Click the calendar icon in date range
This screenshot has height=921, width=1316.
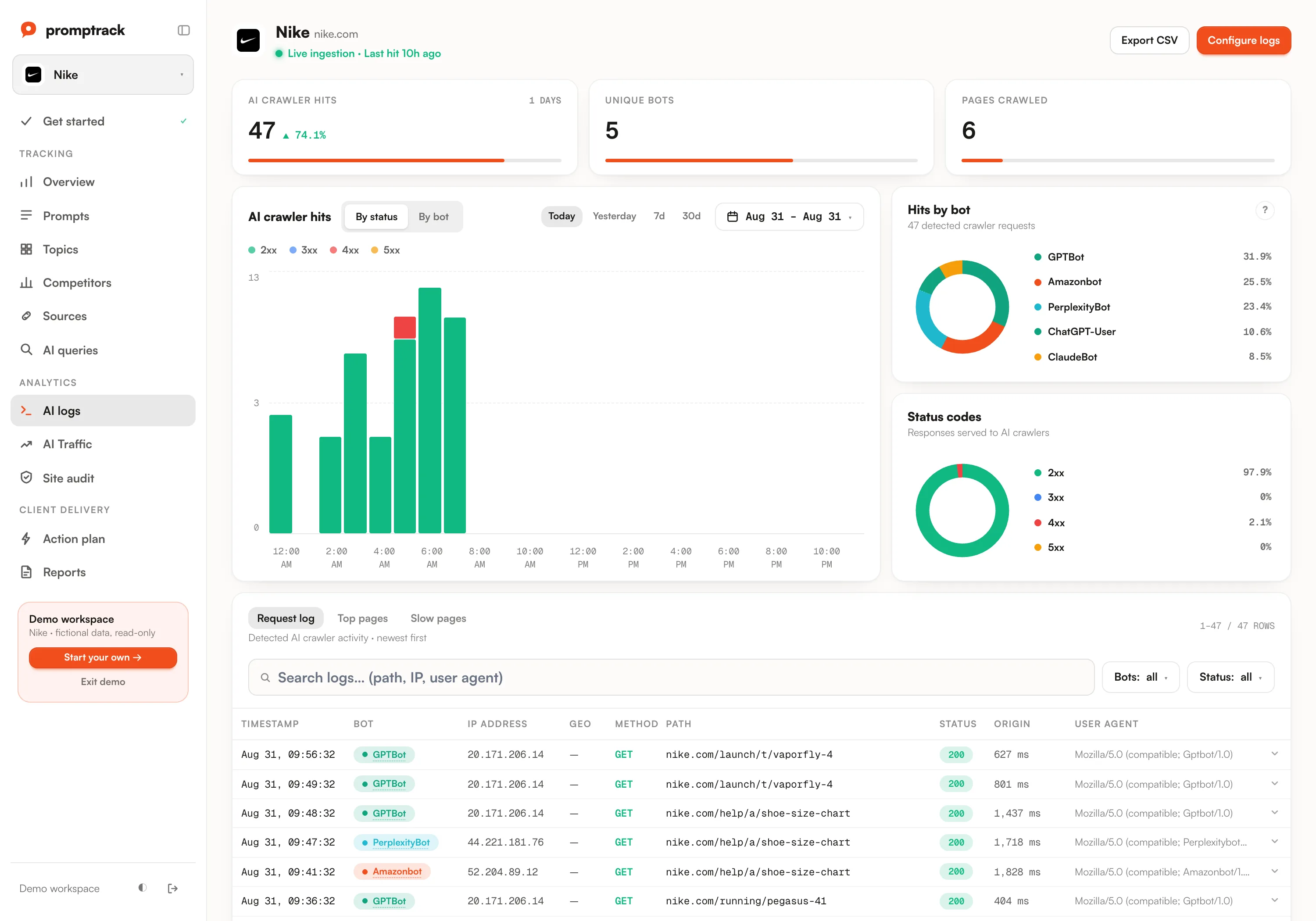click(732, 217)
